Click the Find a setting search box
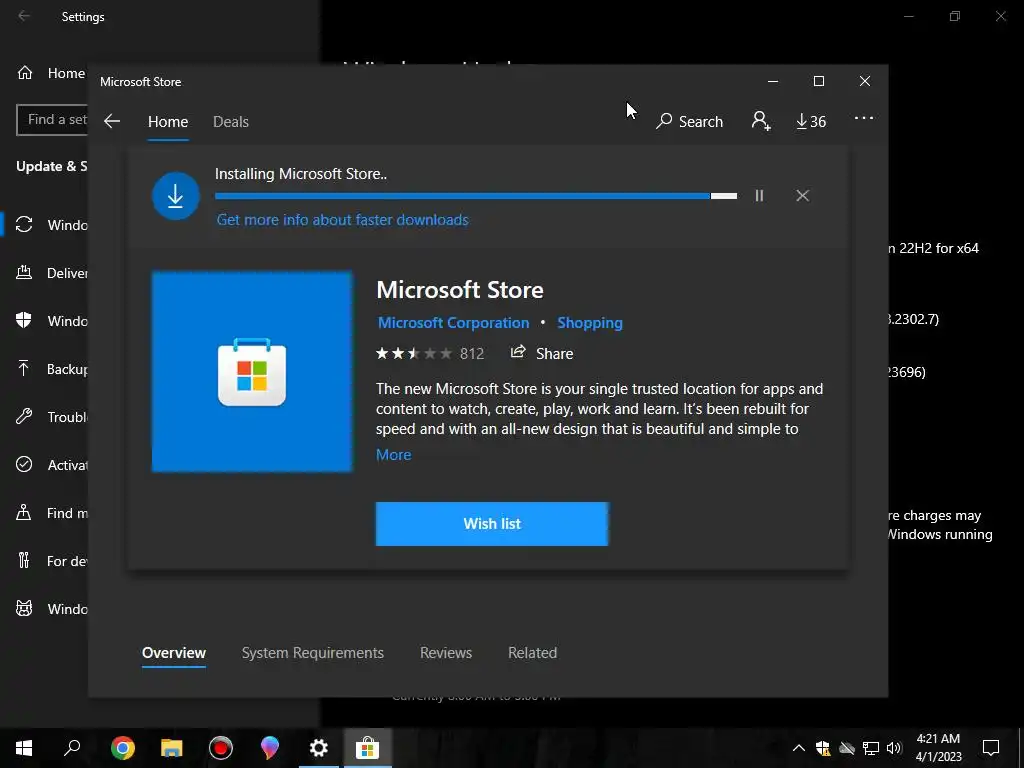 coord(52,120)
